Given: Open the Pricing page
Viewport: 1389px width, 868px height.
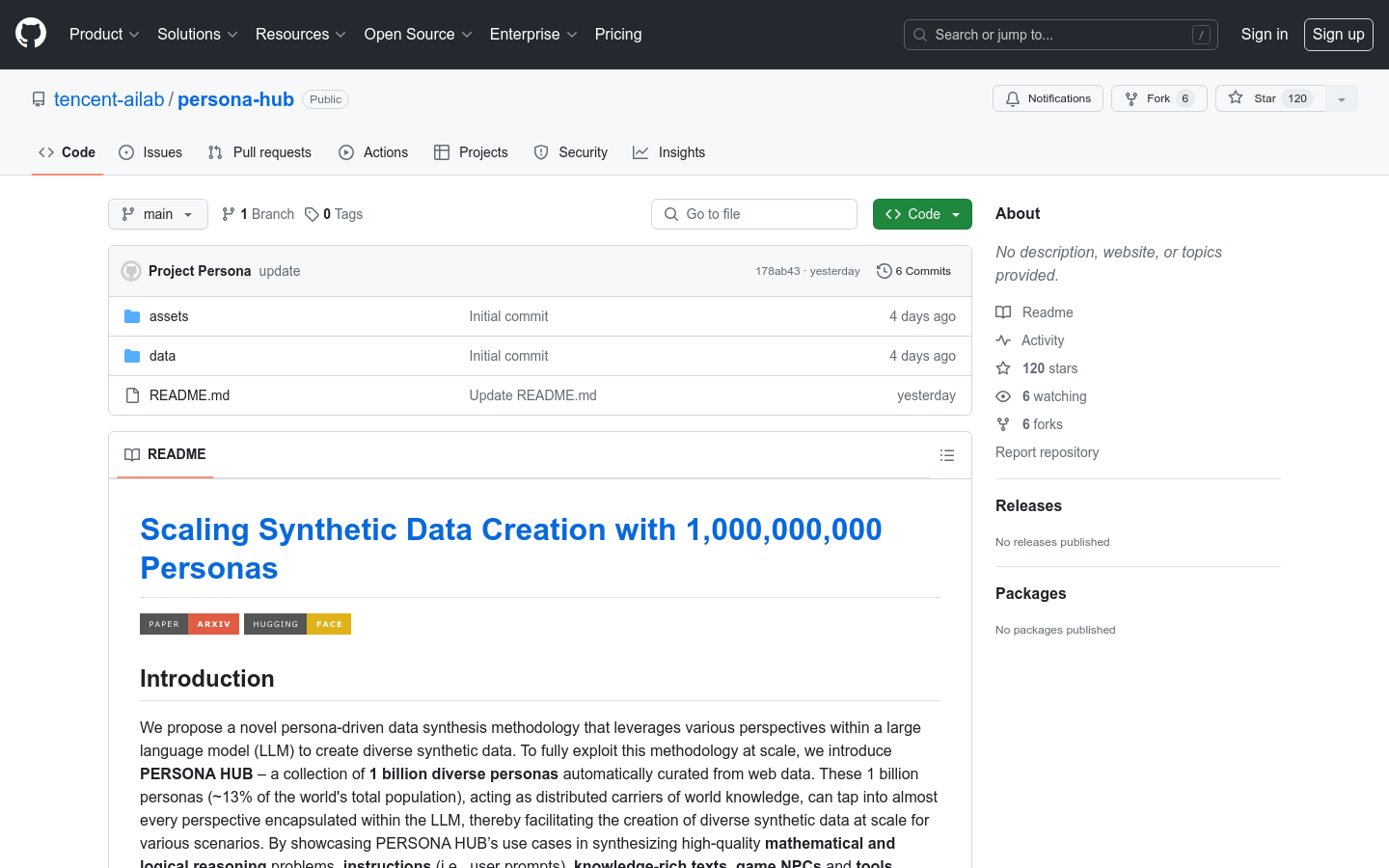Looking at the screenshot, I should (618, 35).
